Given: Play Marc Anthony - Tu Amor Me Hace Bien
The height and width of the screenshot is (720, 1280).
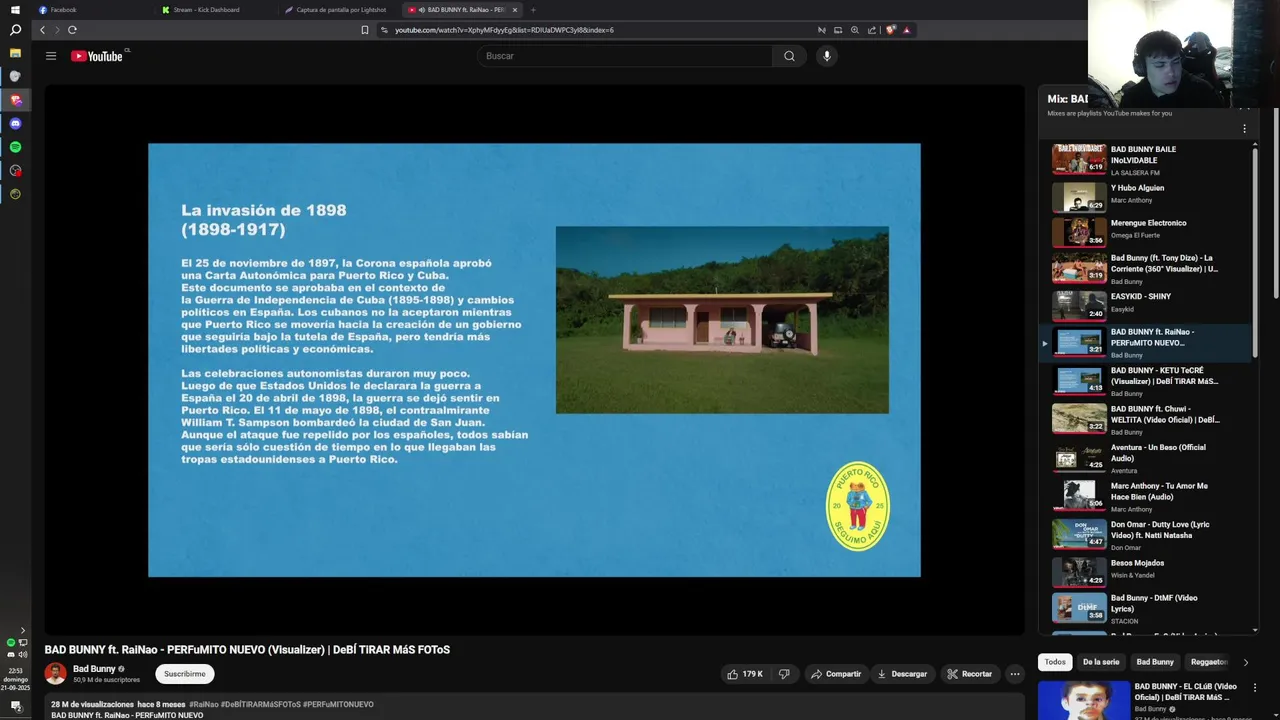Looking at the screenshot, I should click(1145, 497).
